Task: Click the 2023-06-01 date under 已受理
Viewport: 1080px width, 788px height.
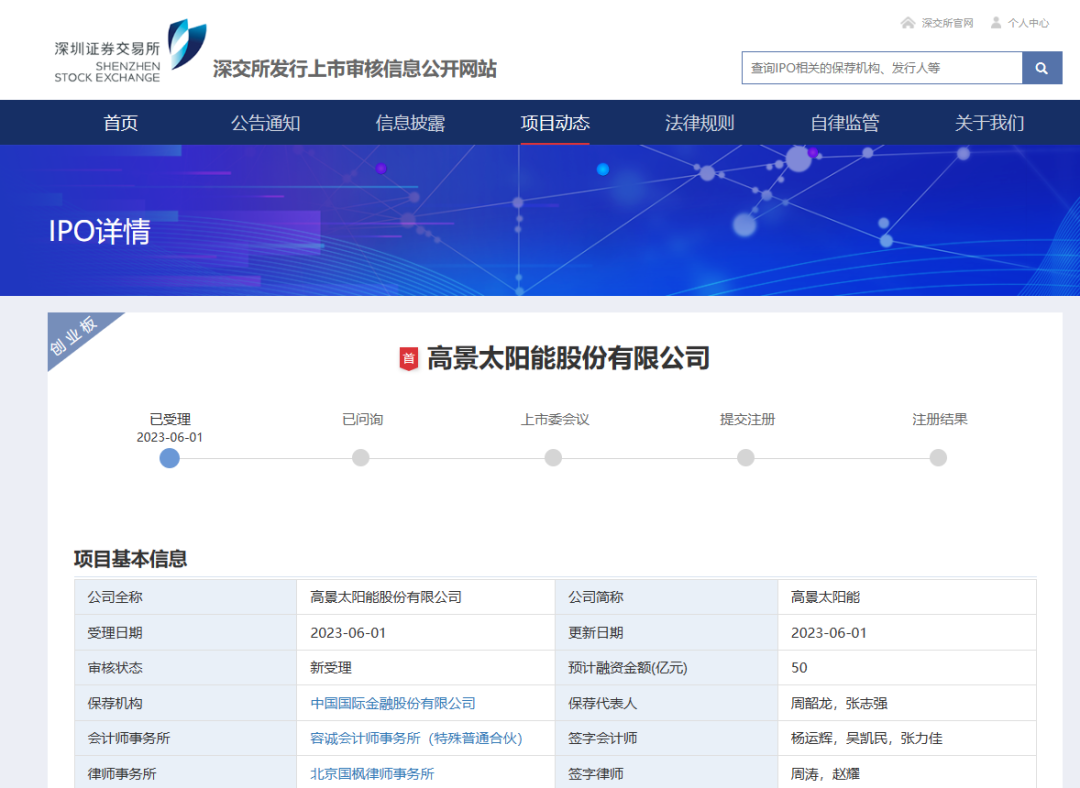Action: (169, 437)
